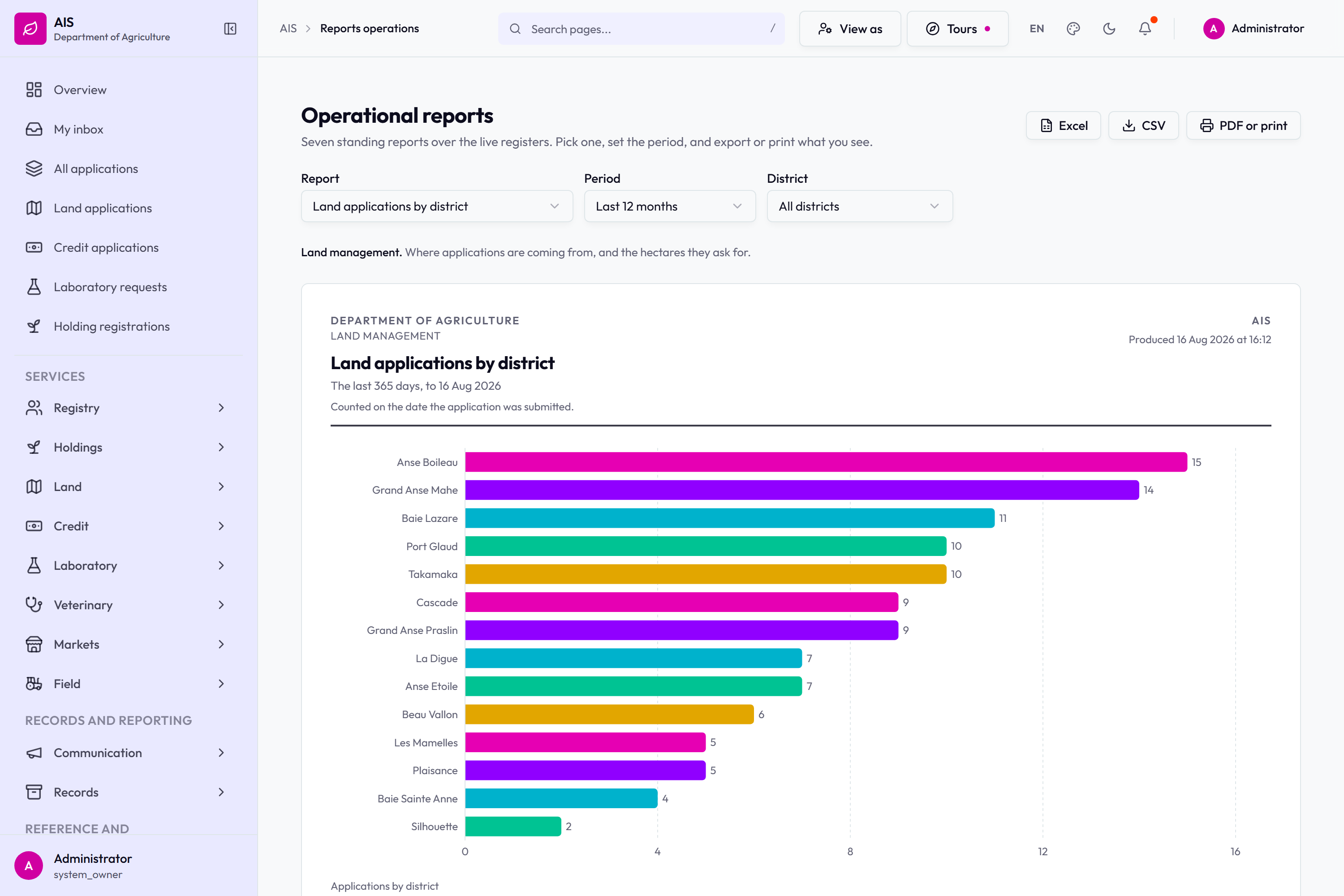This screenshot has height=896, width=1344.
Task: Collapse the sidebar panel icon
Action: [x=230, y=29]
